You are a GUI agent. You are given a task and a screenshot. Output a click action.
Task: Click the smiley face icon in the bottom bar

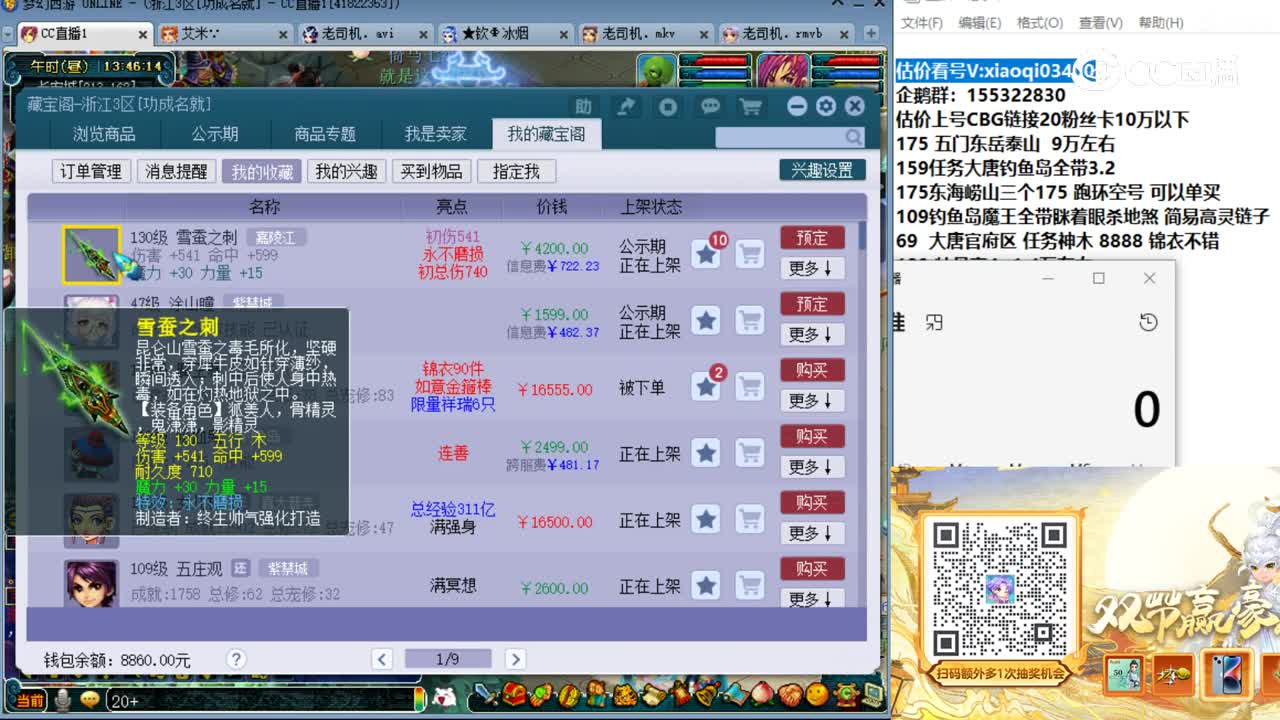click(x=817, y=693)
